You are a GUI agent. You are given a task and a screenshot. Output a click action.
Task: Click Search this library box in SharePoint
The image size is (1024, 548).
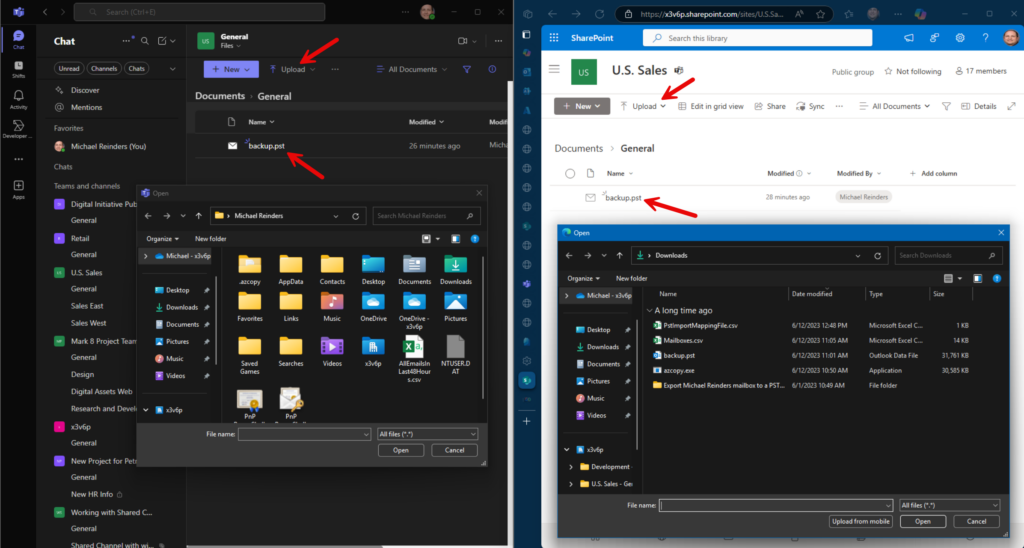coord(758,38)
